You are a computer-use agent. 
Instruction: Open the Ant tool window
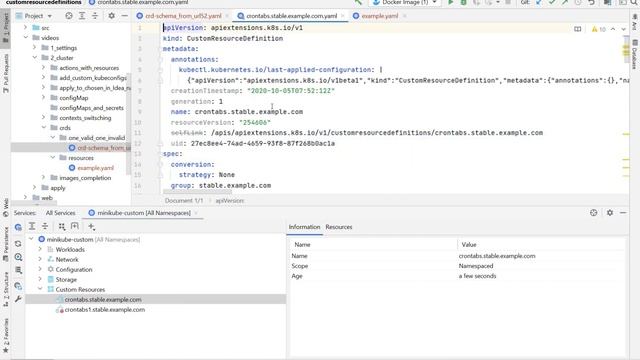[635, 22]
